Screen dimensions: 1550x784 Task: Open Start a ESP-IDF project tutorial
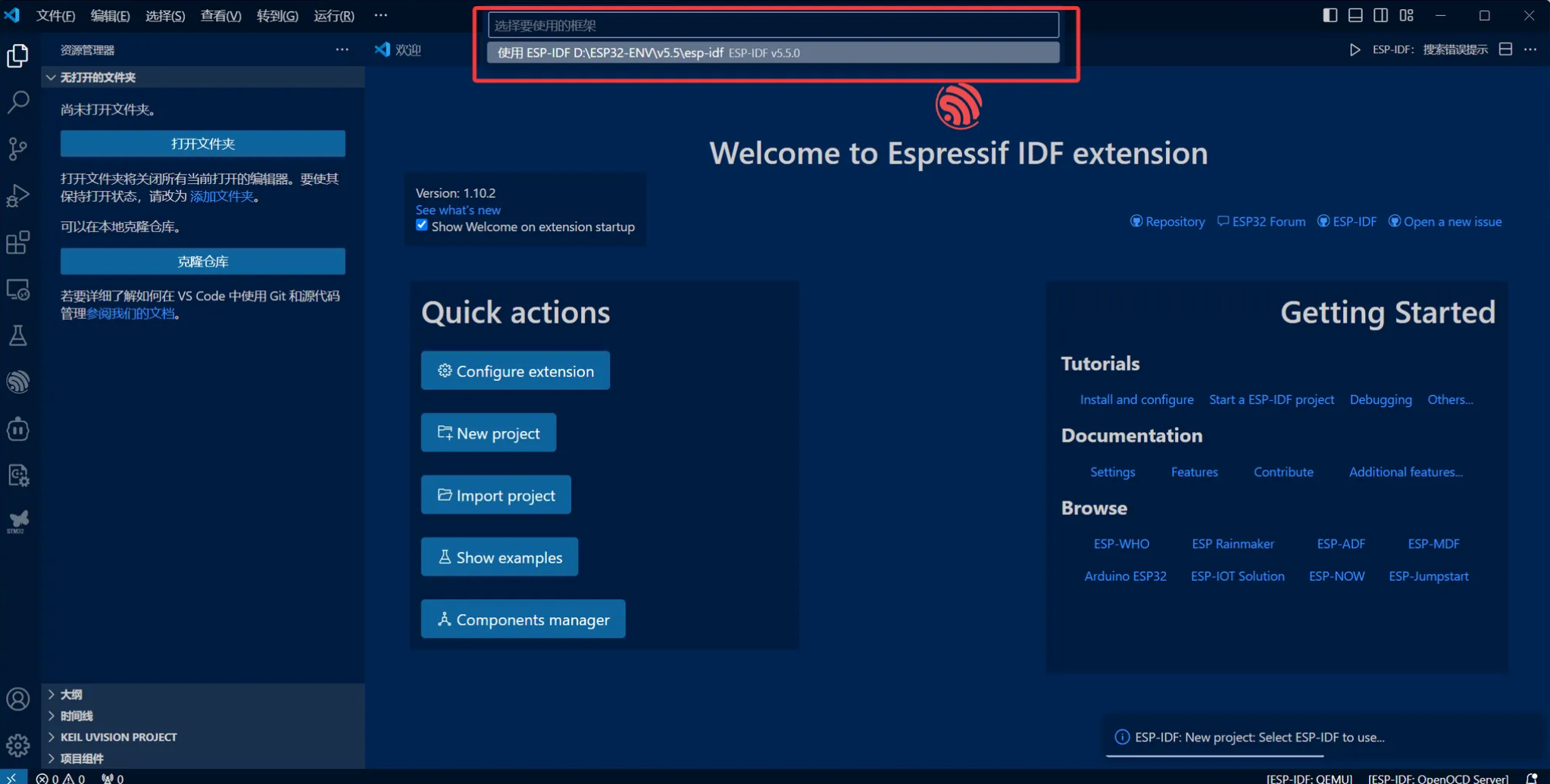click(x=1271, y=399)
